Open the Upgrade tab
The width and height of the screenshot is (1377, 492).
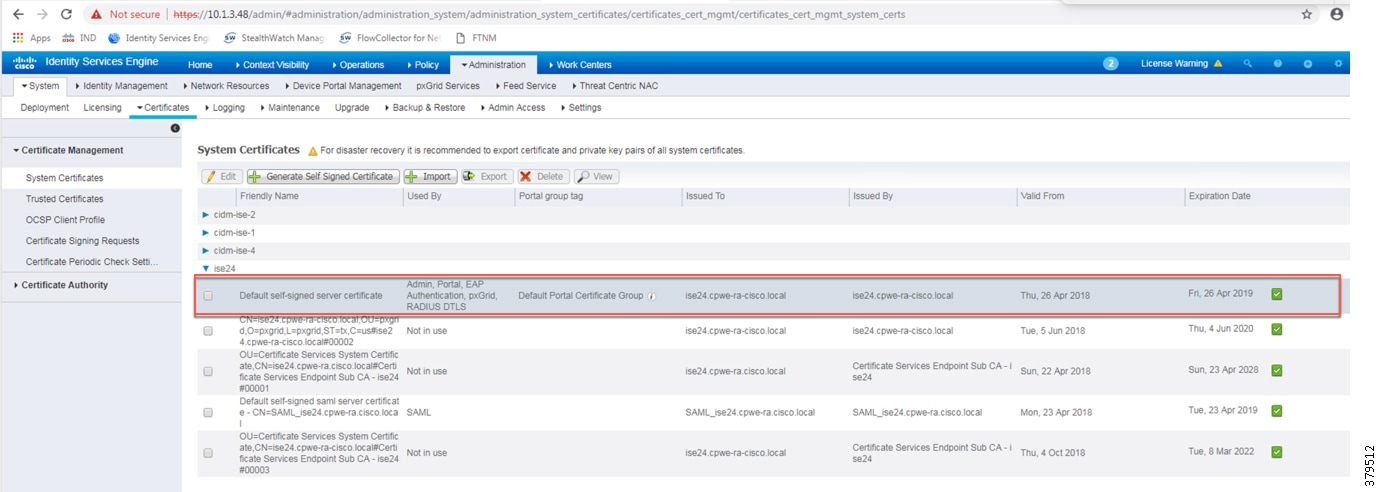coord(352,108)
